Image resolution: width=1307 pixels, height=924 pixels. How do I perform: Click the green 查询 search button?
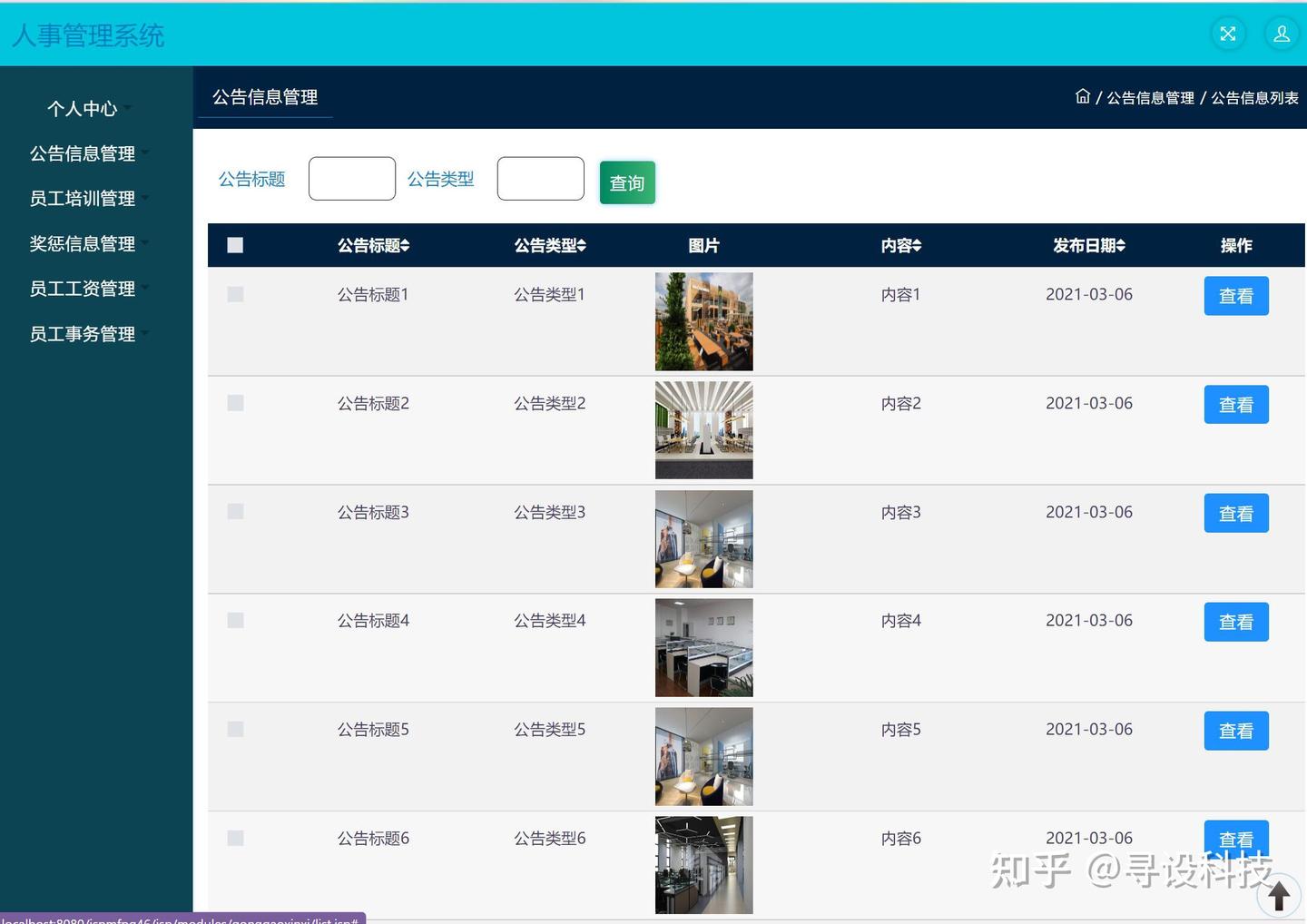point(626,182)
